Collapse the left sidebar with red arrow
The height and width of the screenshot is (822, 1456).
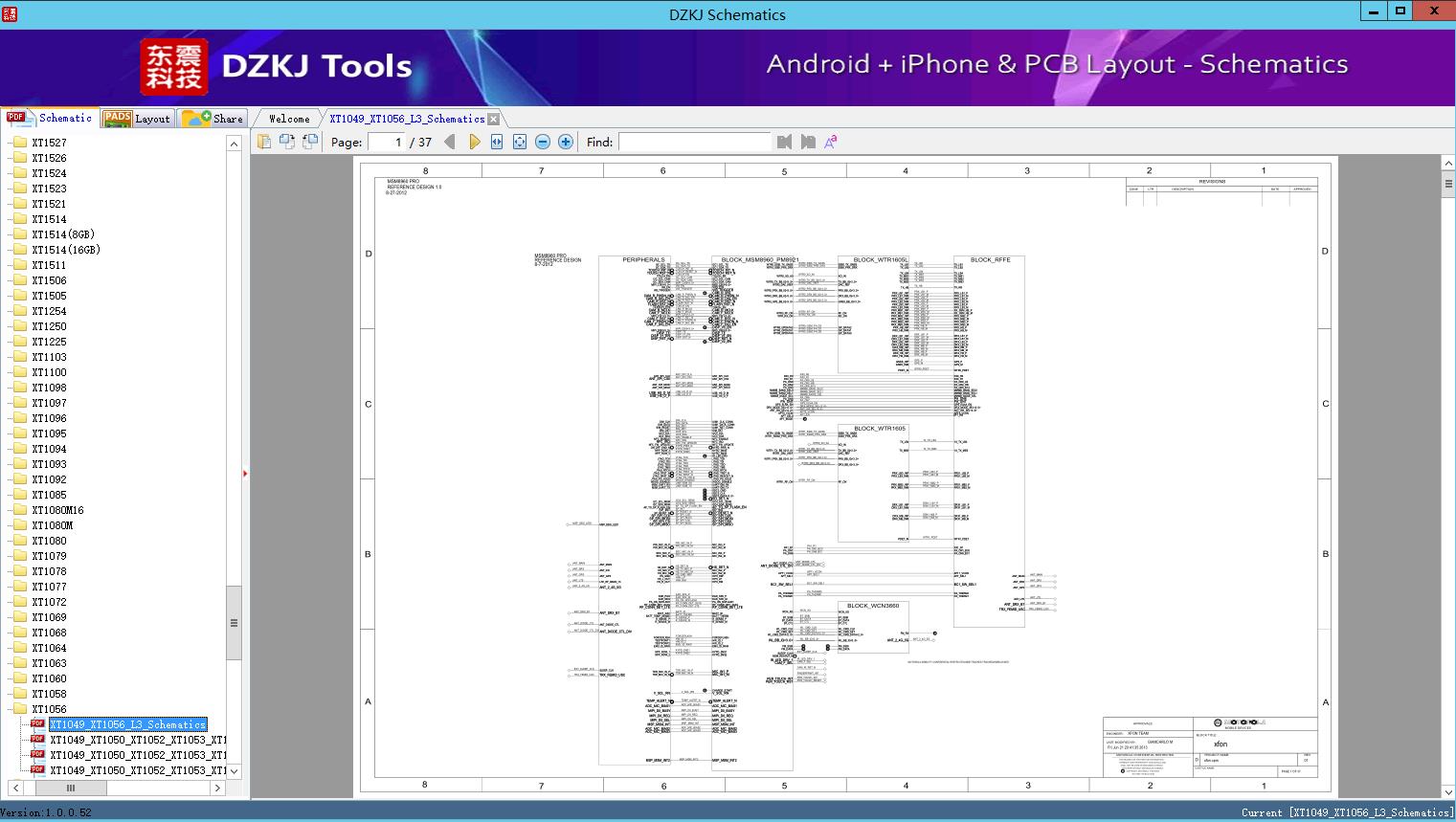tap(245, 473)
